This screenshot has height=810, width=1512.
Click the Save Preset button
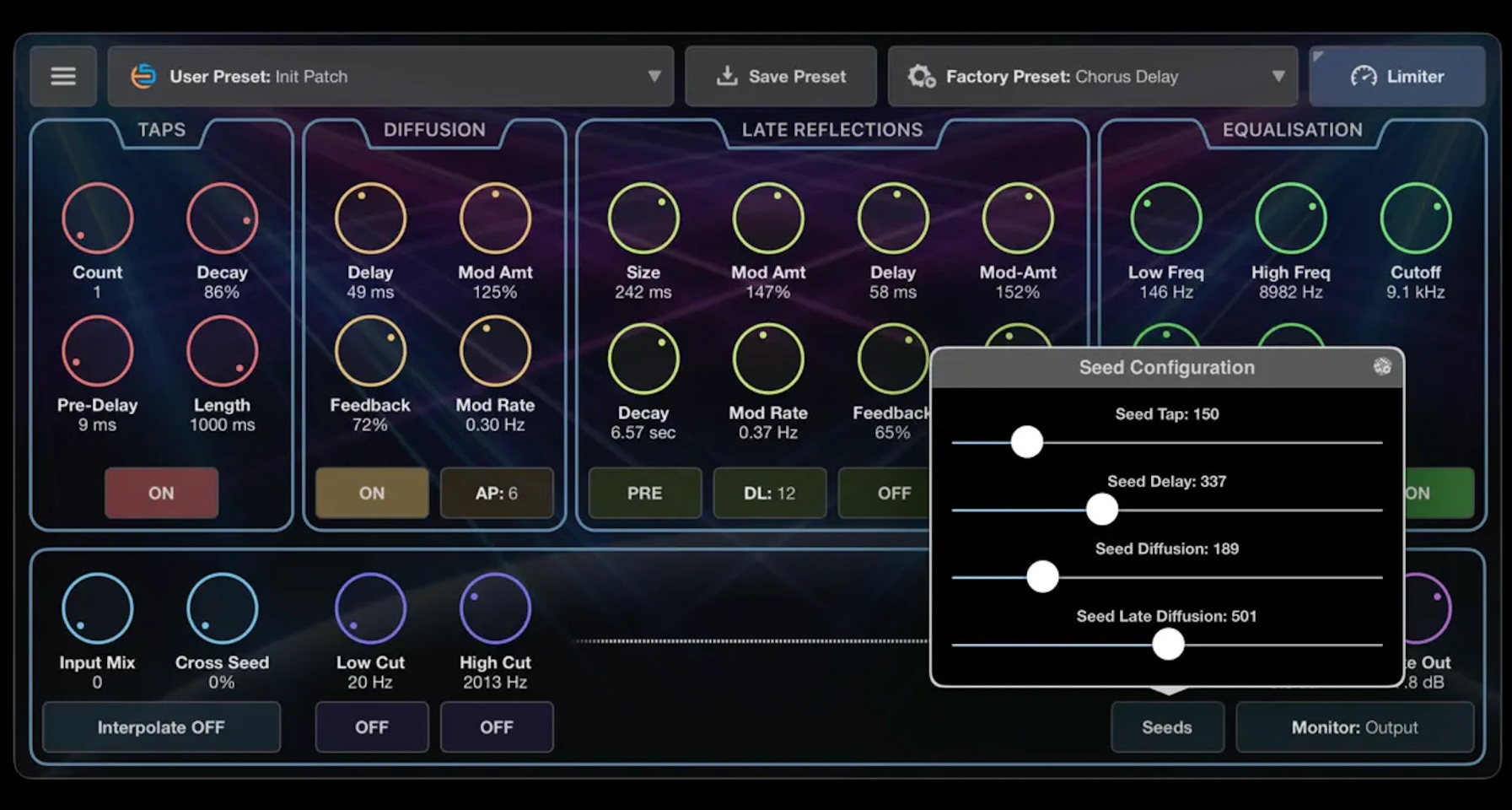pyautogui.click(x=781, y=76)
